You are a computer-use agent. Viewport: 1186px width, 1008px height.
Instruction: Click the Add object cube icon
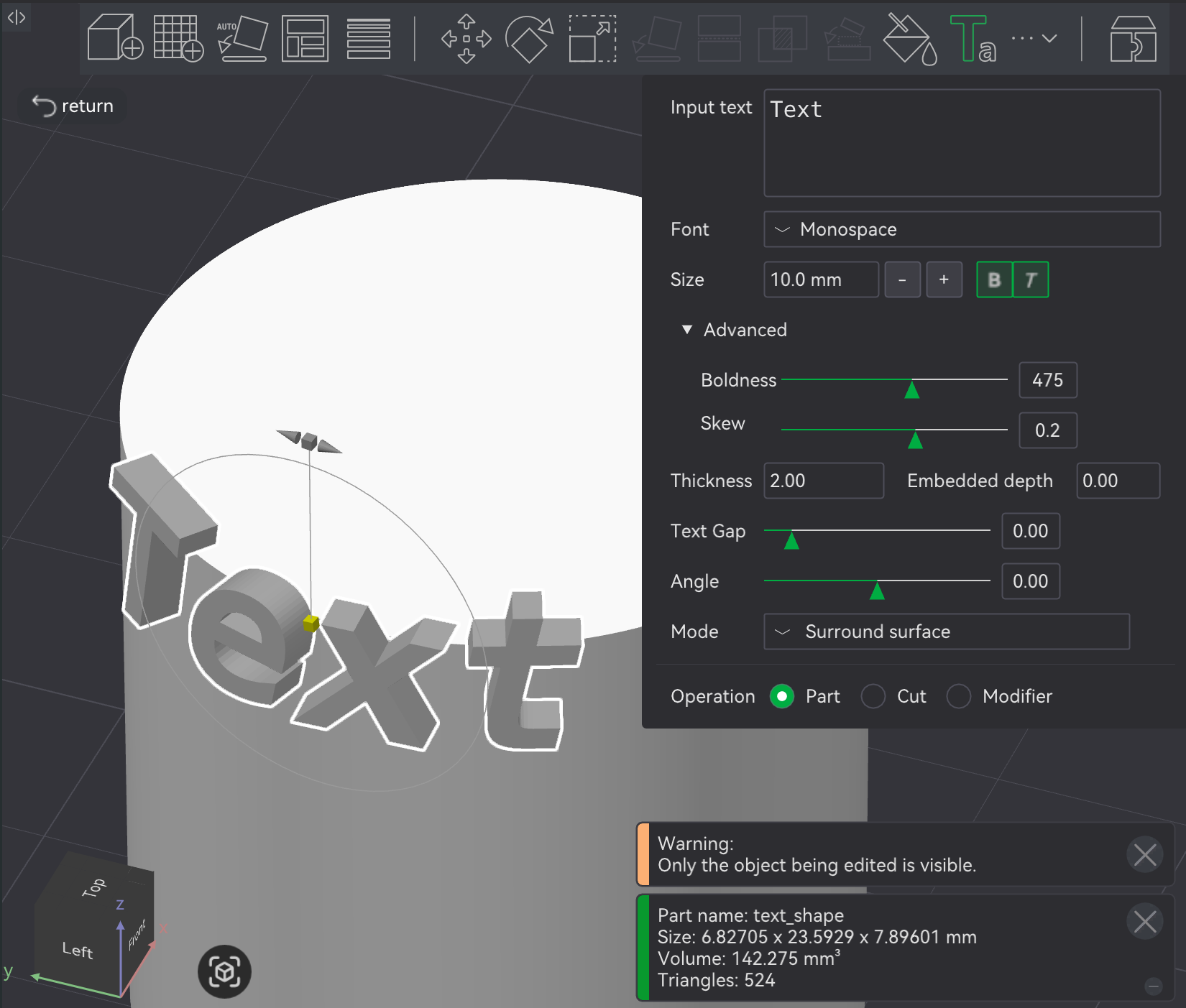coord(115,37)
